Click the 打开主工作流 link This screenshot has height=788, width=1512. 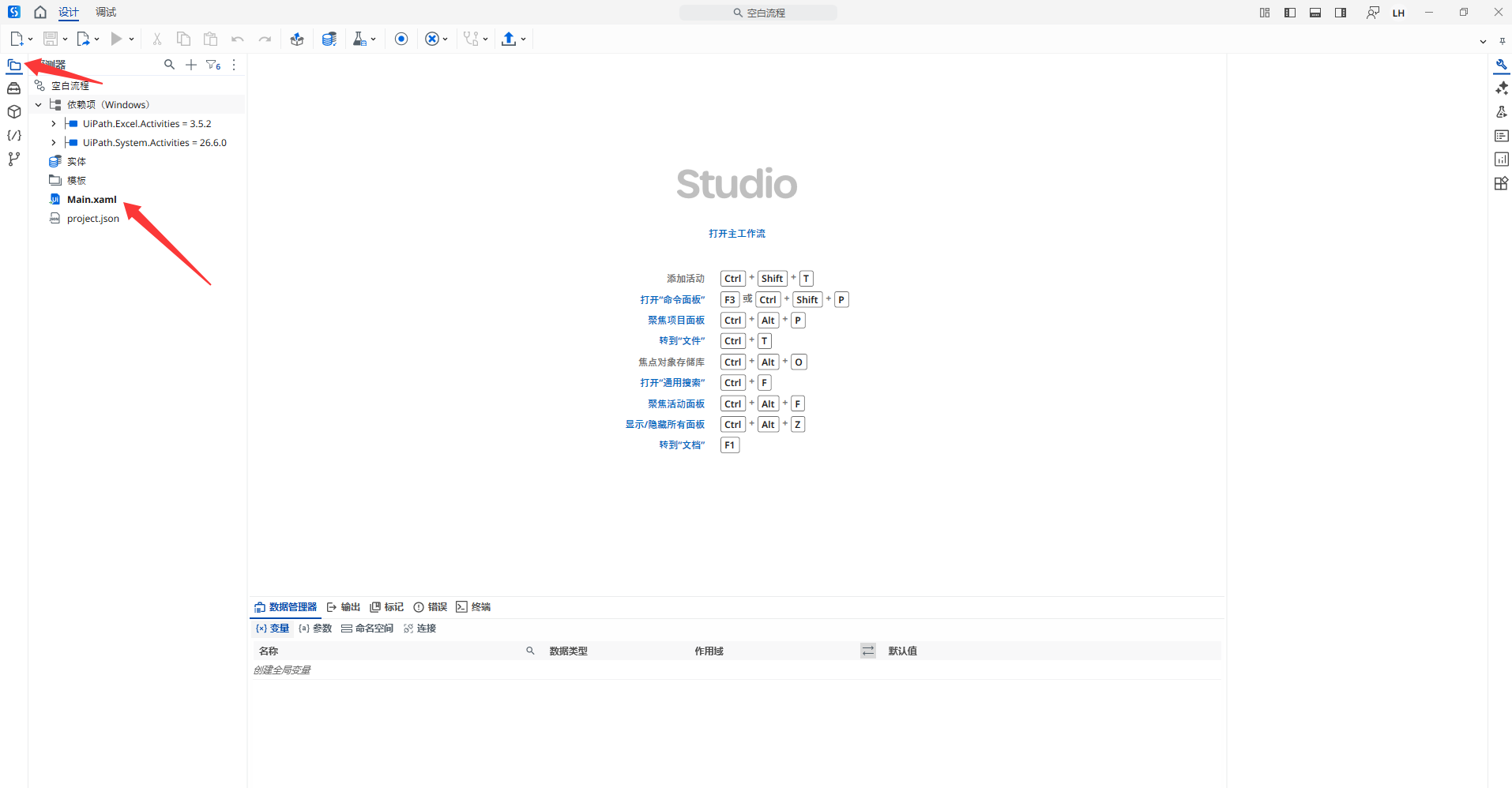[x=737, y=233]
